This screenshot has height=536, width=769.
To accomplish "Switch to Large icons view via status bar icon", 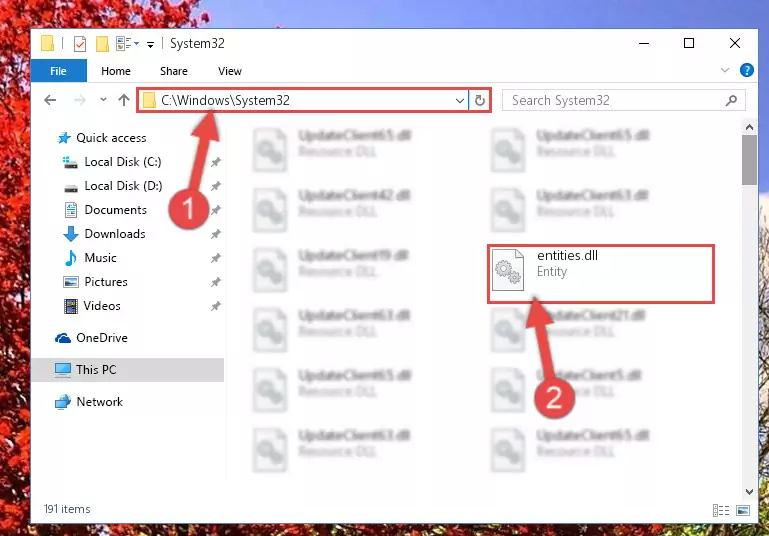I will (743, 510).
